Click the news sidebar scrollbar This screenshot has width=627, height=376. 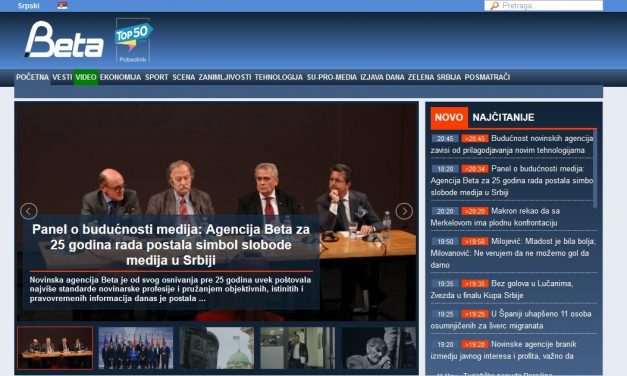[595, 168]
